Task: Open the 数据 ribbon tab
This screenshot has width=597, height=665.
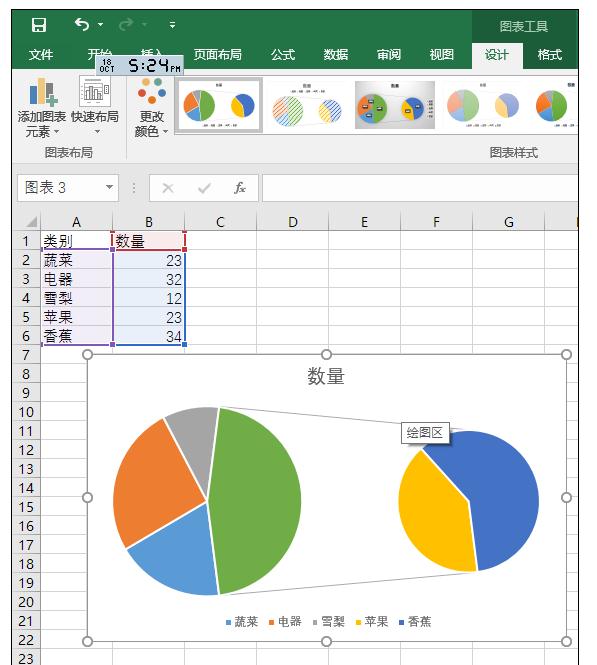Action: click(x=336, y=55)
